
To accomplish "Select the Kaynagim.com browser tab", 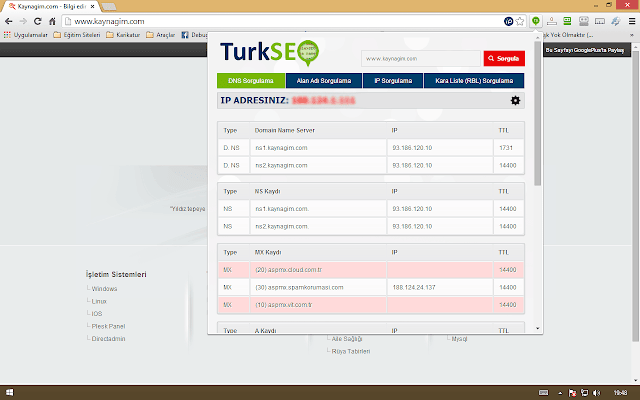I will coord(51,7).
